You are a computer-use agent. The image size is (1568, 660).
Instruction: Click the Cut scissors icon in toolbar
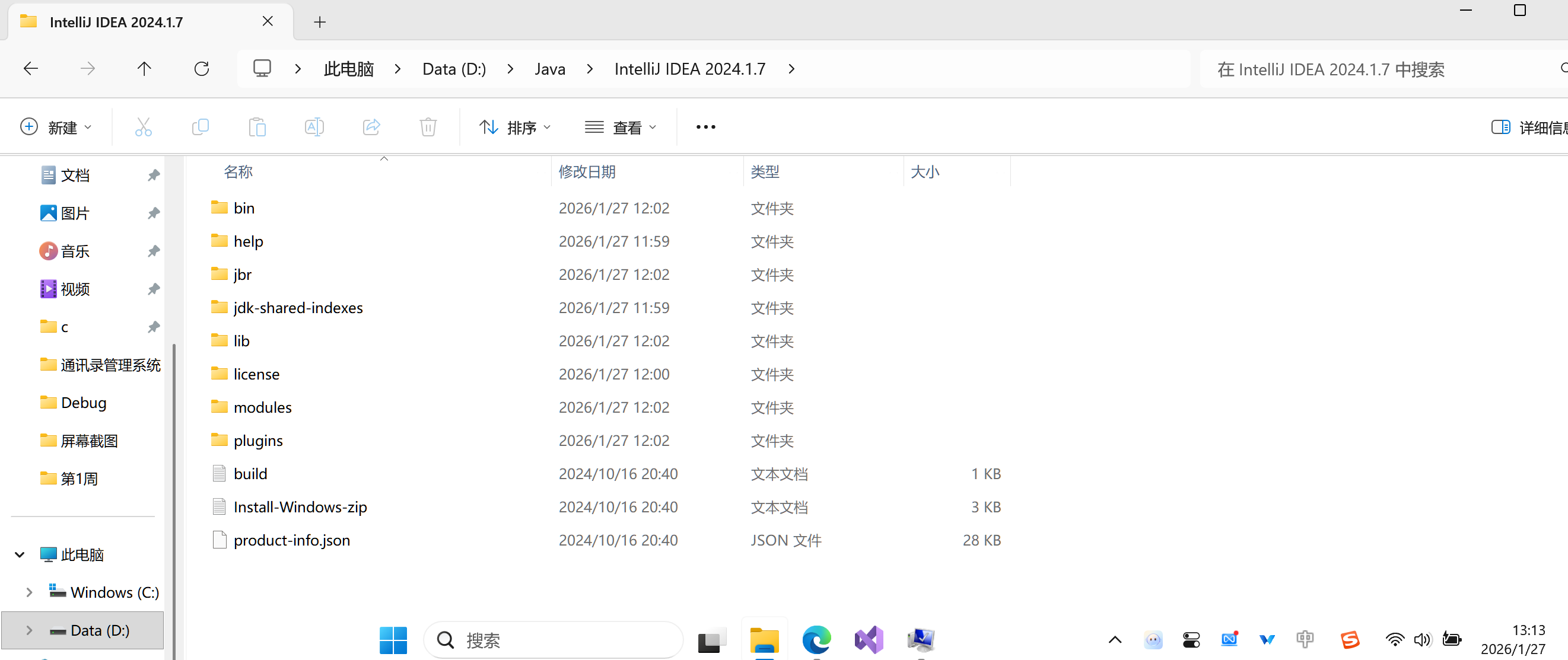click(143, 127)
